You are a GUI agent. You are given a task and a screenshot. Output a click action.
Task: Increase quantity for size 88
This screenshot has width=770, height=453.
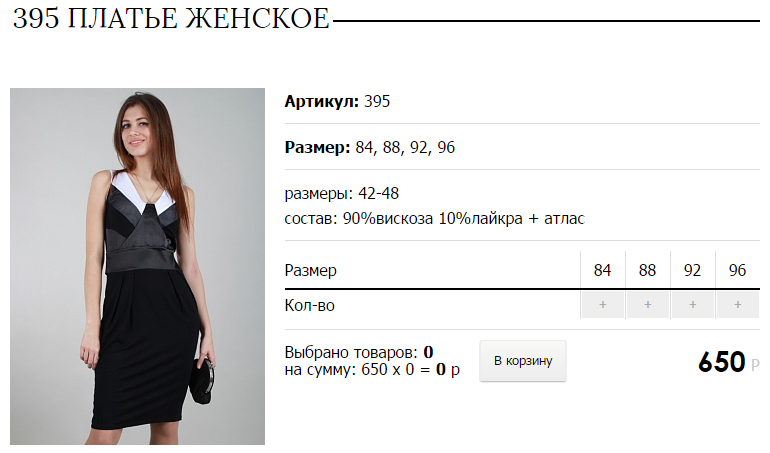pyautogui.click(x=647, y=305)
